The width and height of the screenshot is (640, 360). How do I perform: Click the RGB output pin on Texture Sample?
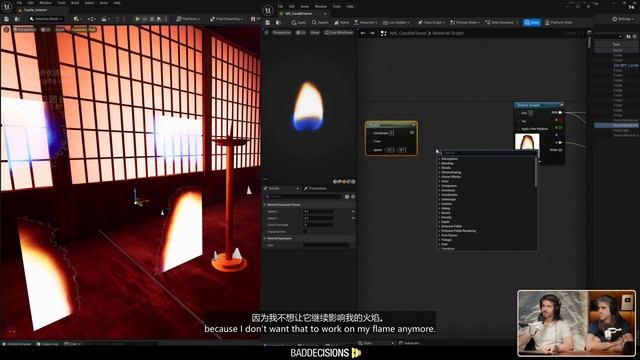coord(560,113)
